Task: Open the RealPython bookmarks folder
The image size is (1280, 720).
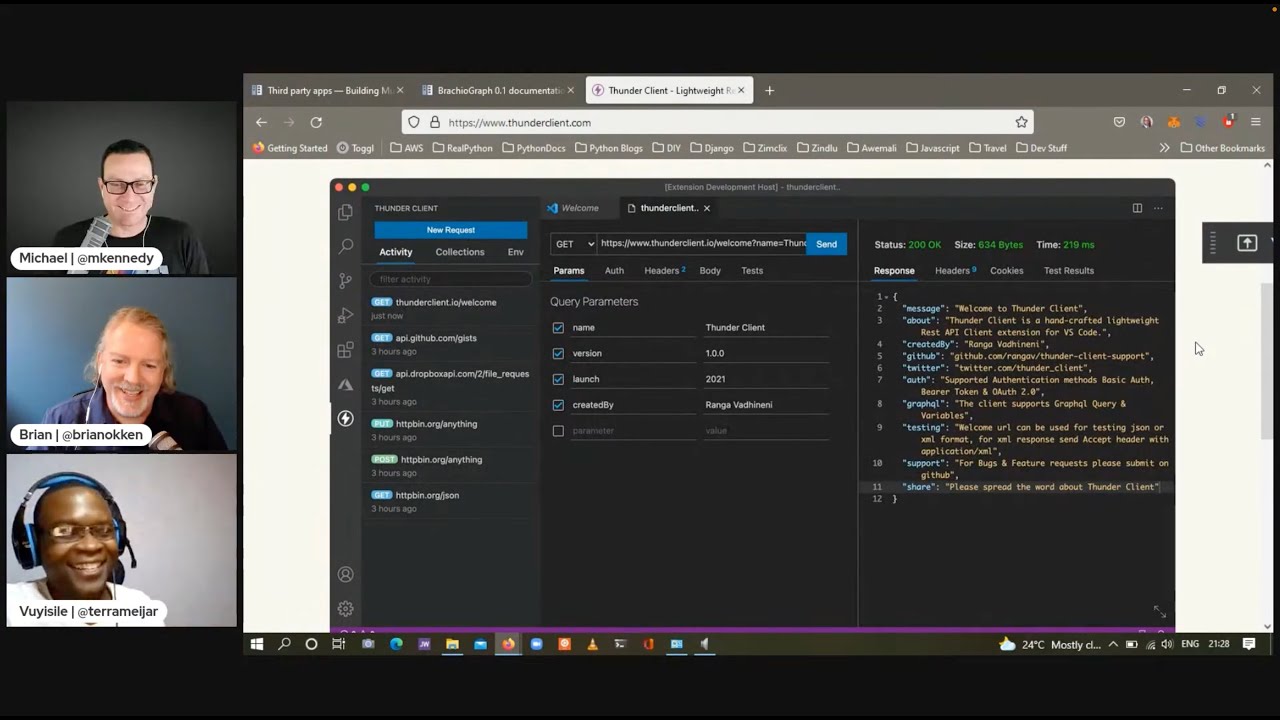Action: (463, 148)
